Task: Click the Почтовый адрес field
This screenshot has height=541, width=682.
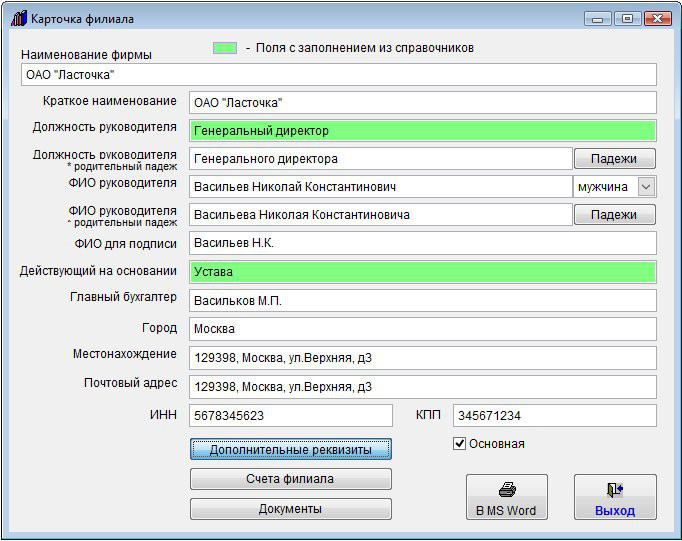Action: (423, 387)
